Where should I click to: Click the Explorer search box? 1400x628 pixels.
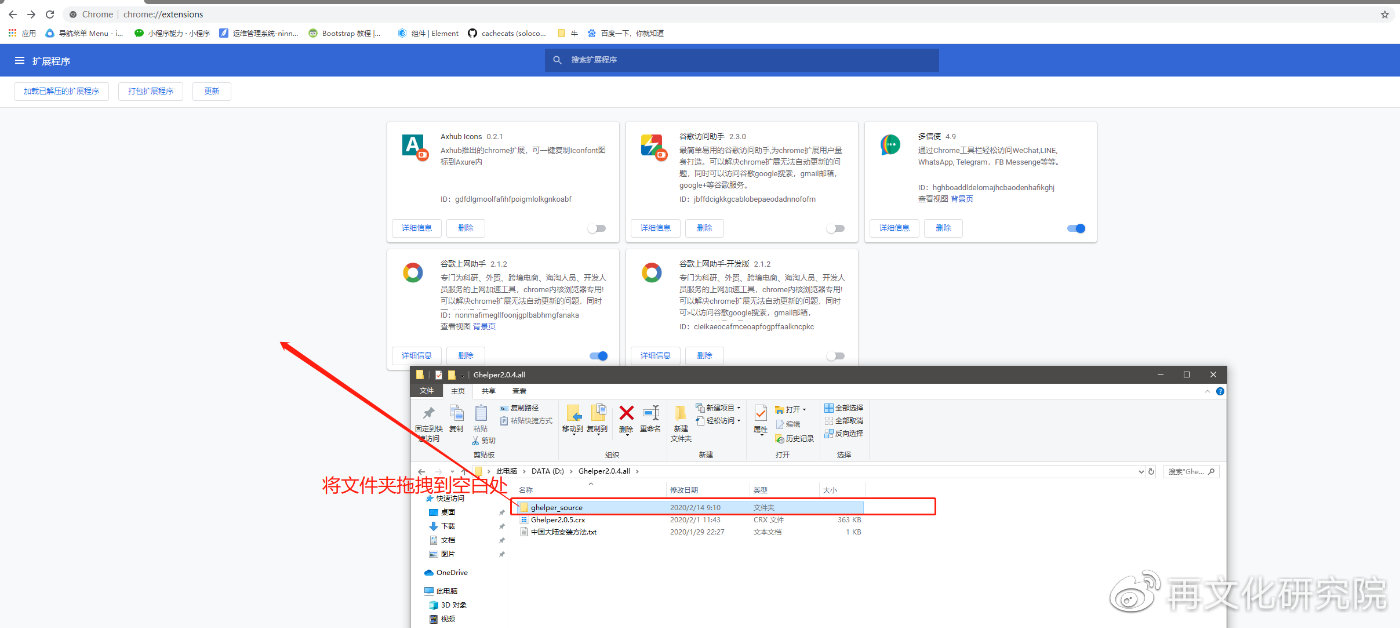pyautogui.click(x=1191, y=471)
